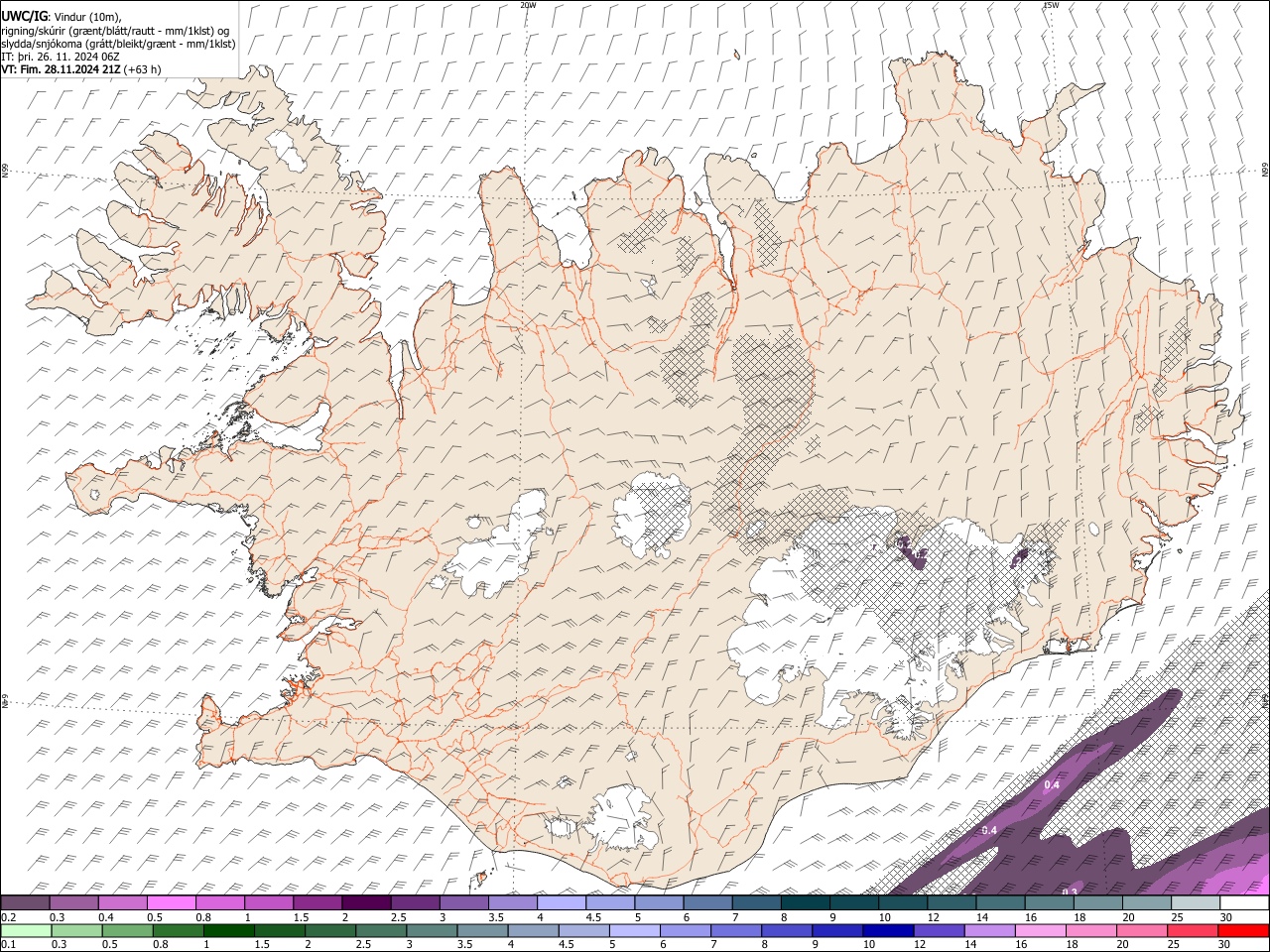Pick the upper legend swatch between 2 and 2.5

(367, 903)
